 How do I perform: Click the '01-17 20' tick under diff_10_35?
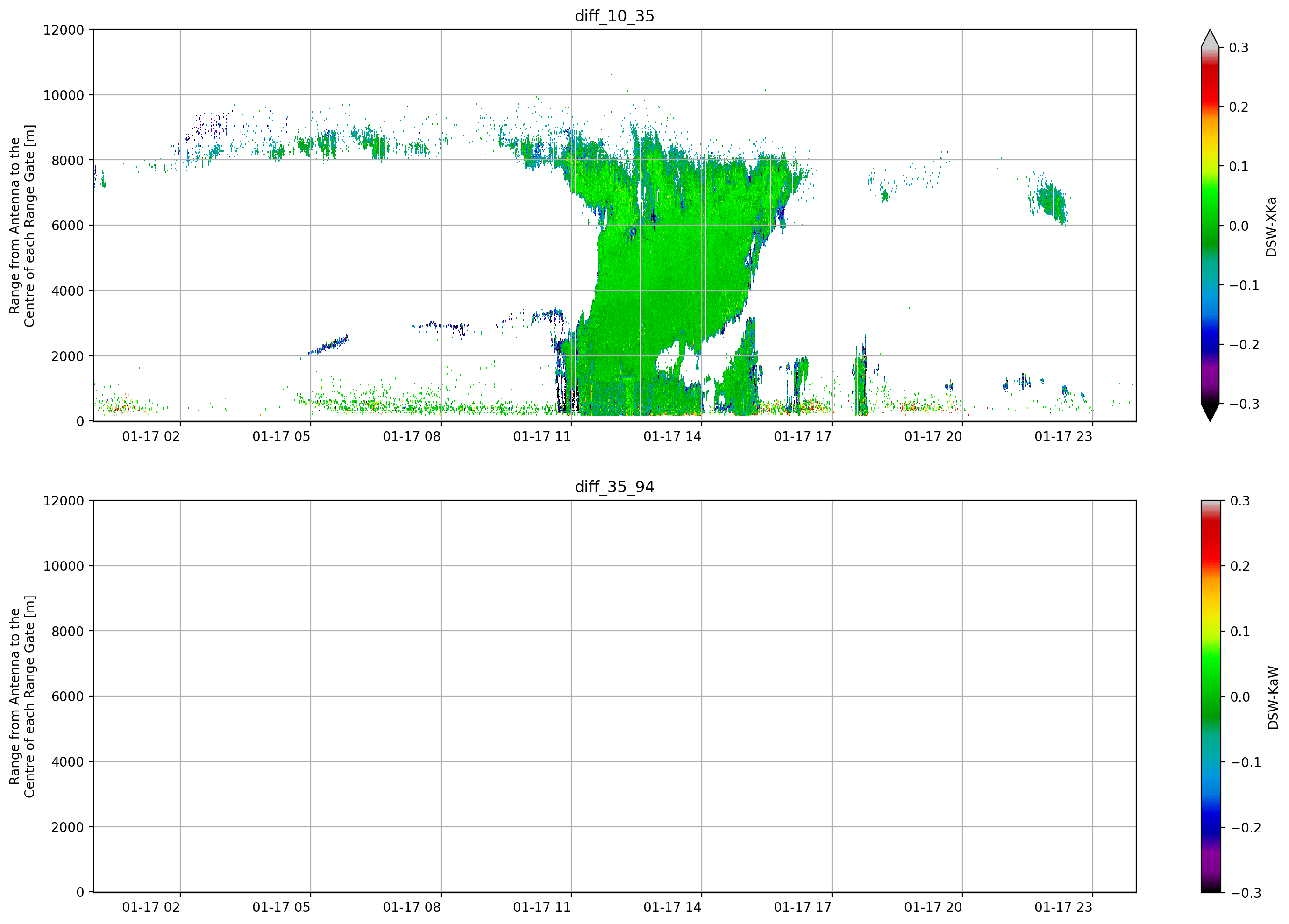[x=933, y=436]
